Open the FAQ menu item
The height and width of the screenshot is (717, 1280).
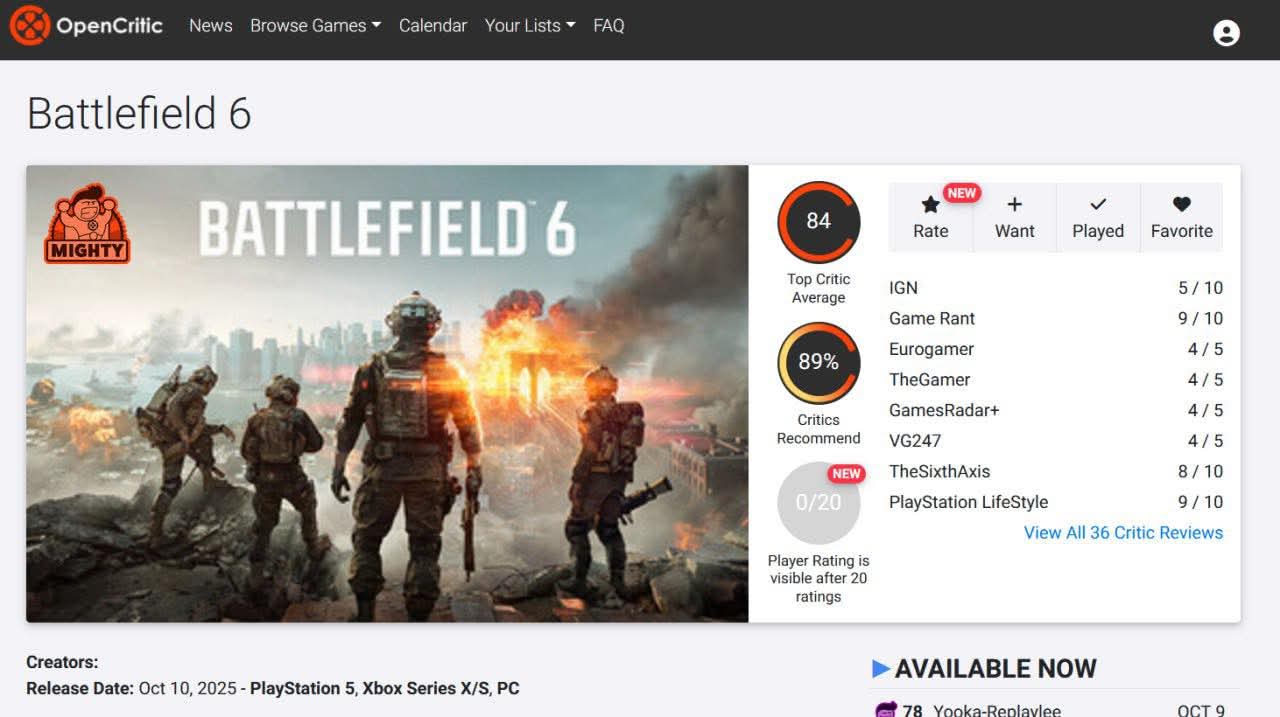click(x=609, y=26)
